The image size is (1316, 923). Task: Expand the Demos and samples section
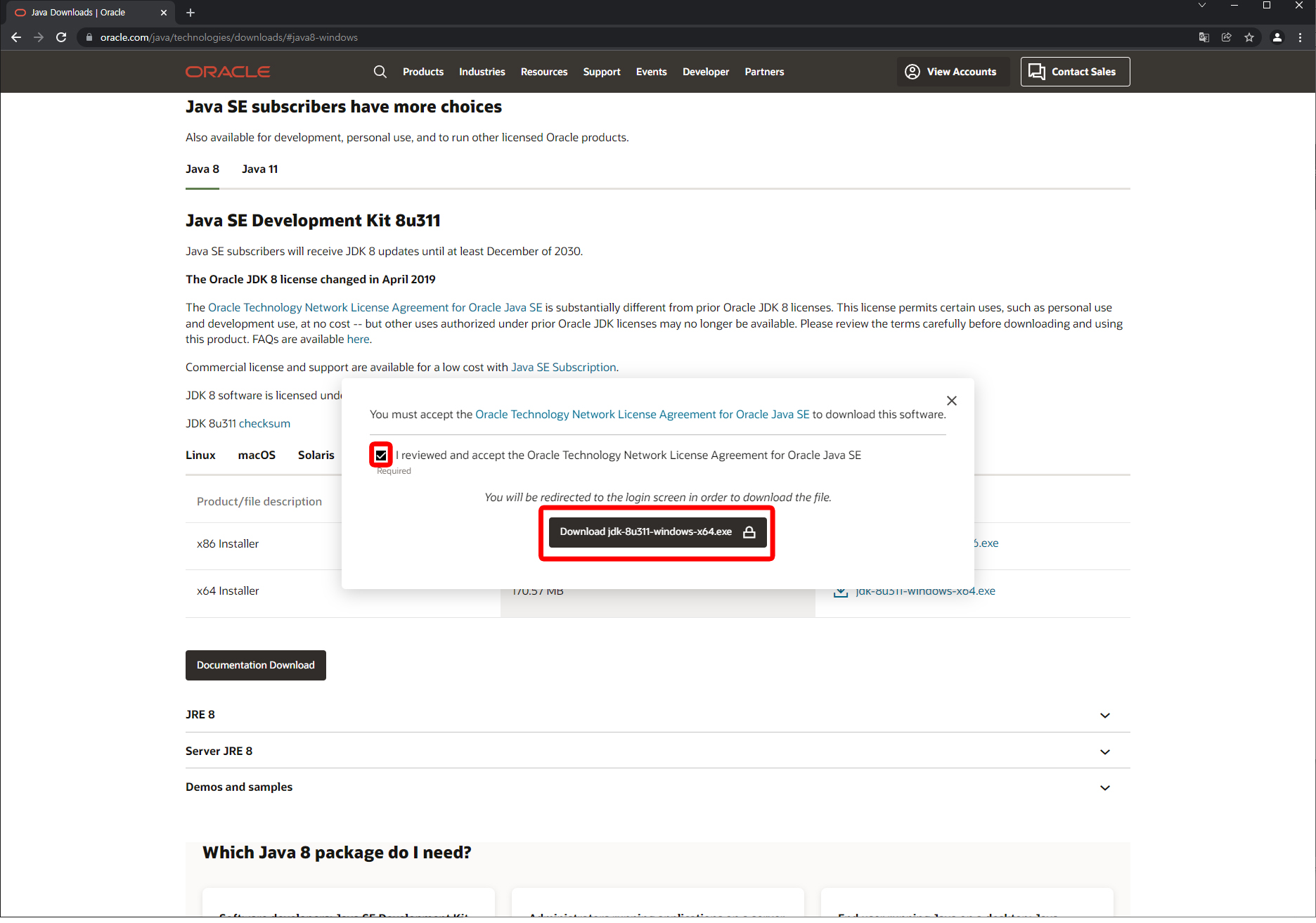(x=1105, y=788)
